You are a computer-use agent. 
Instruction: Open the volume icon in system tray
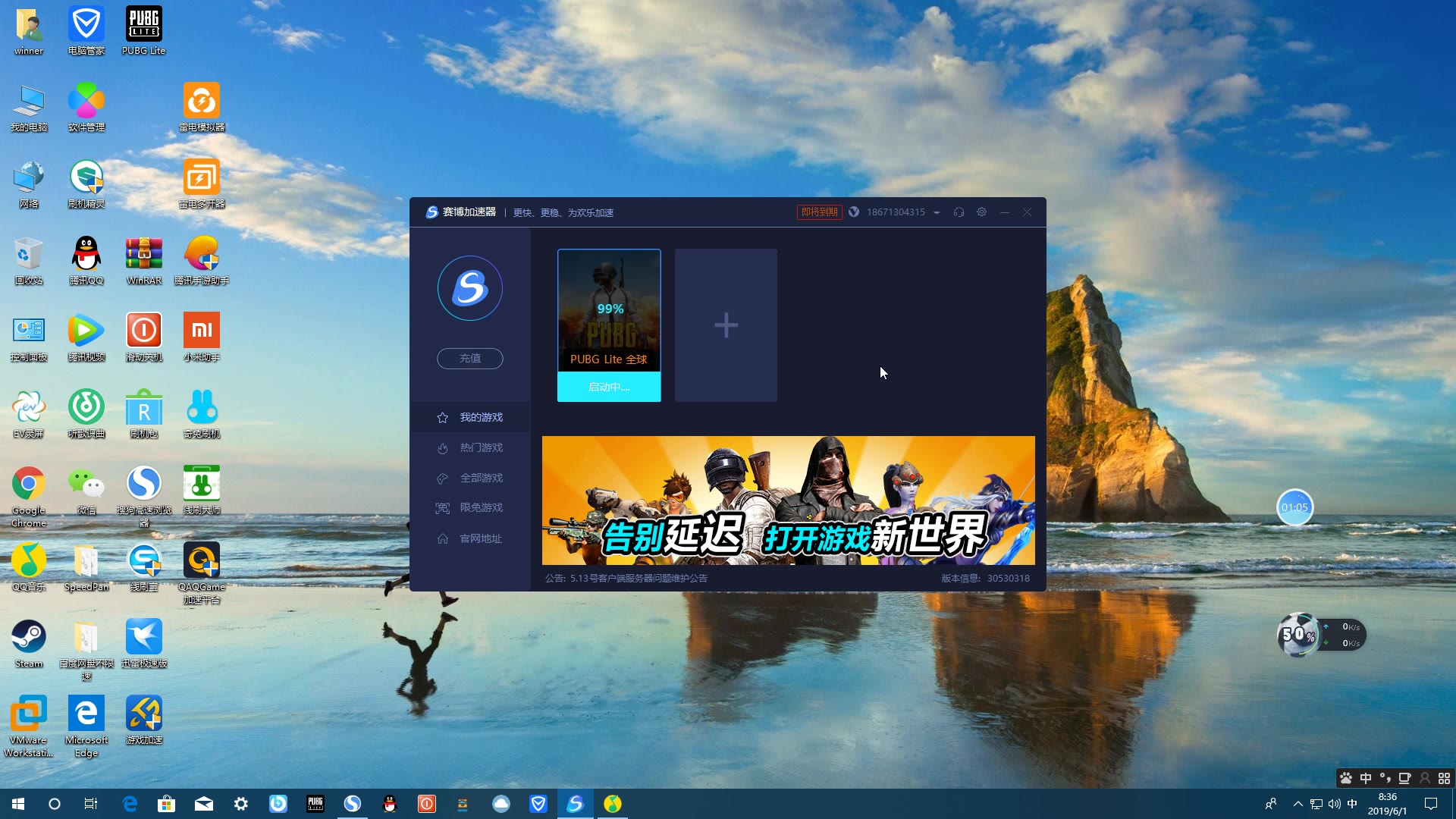[1335, 804]
